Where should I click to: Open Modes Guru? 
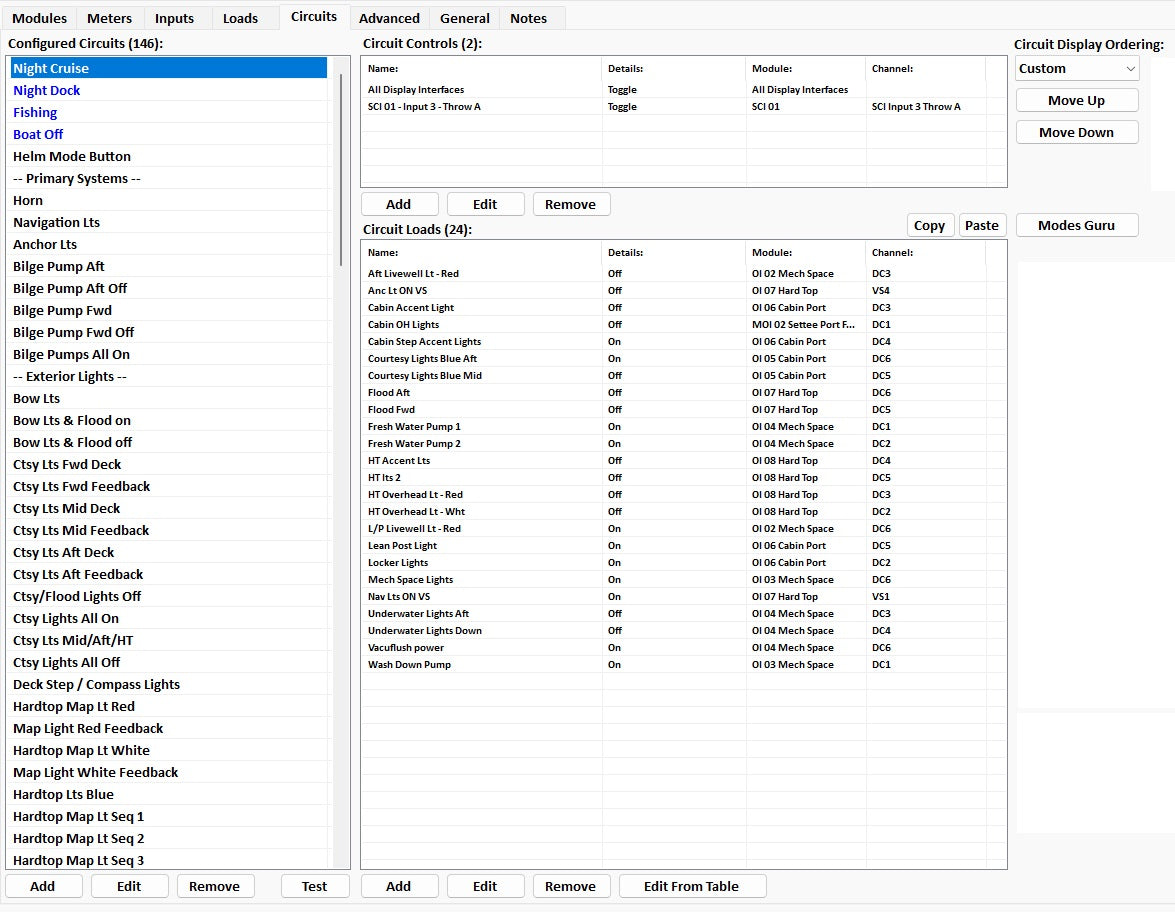click(1076, 225)
